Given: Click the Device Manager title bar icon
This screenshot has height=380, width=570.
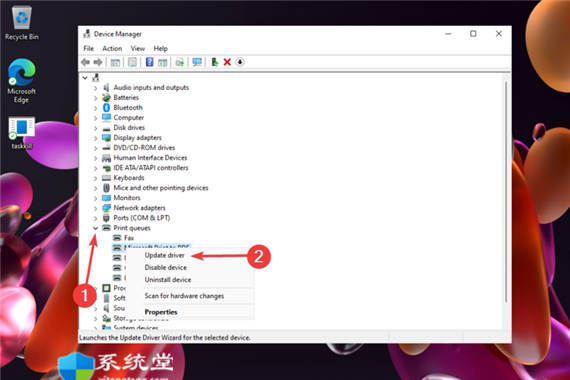Looking at the screenshot, I should click(x=87, y=34).
